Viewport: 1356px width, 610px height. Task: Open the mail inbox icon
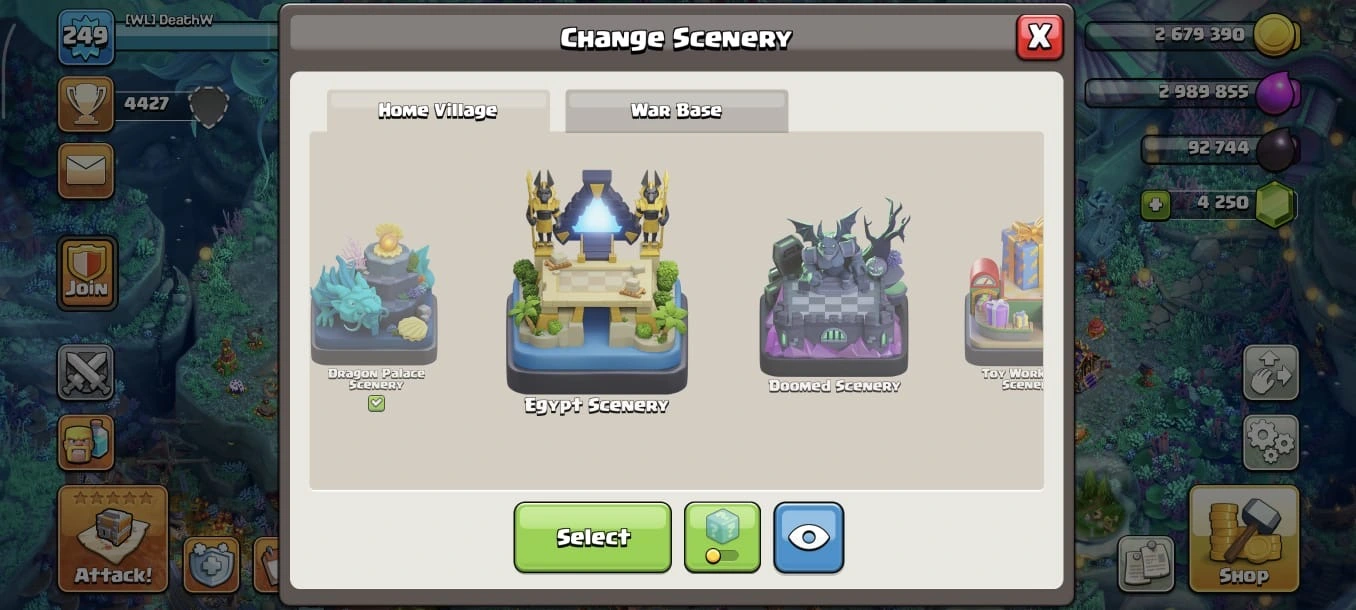coord(86,171)
